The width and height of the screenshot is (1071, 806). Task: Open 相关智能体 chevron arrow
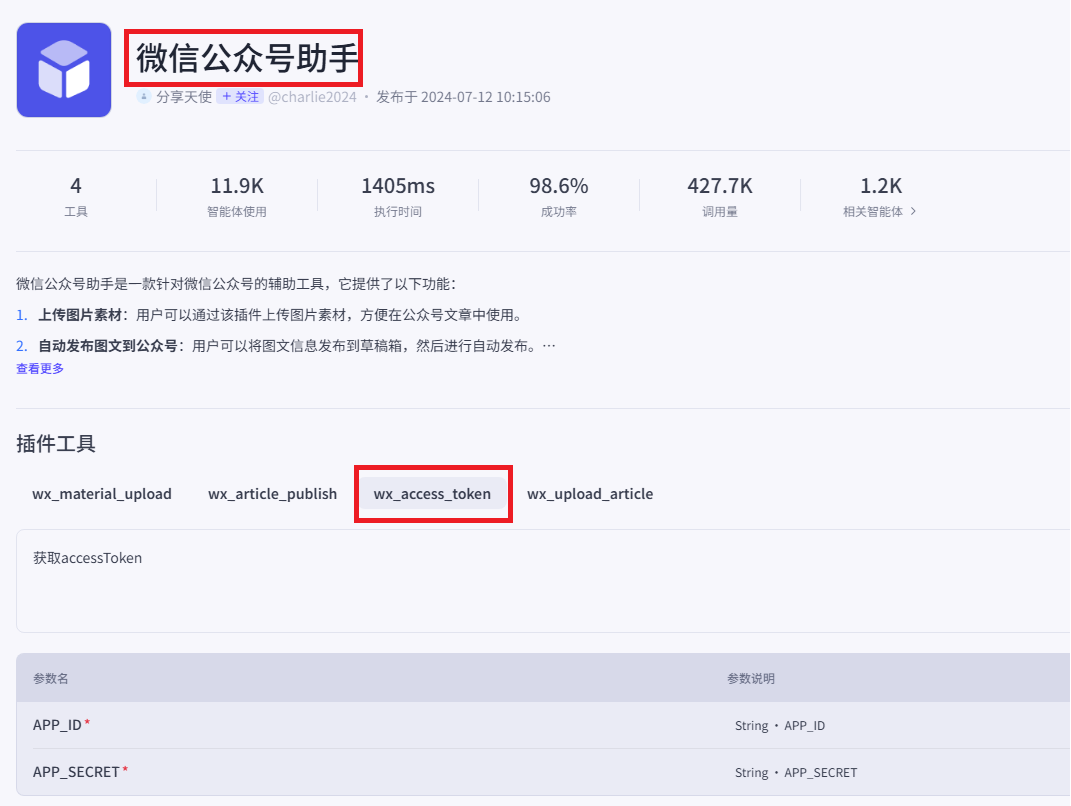click(913, 212)
